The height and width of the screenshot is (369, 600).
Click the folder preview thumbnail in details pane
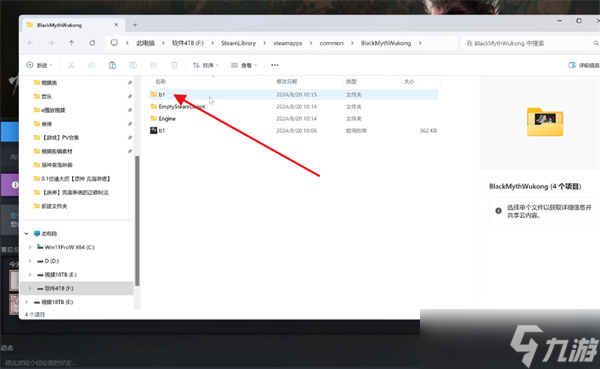pyautogui.click(x=545, y=122)
